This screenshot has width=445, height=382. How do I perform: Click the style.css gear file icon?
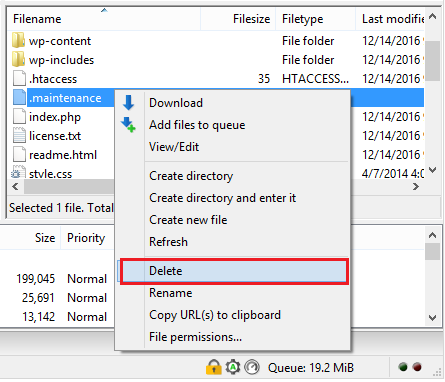(x=18, y=172)
